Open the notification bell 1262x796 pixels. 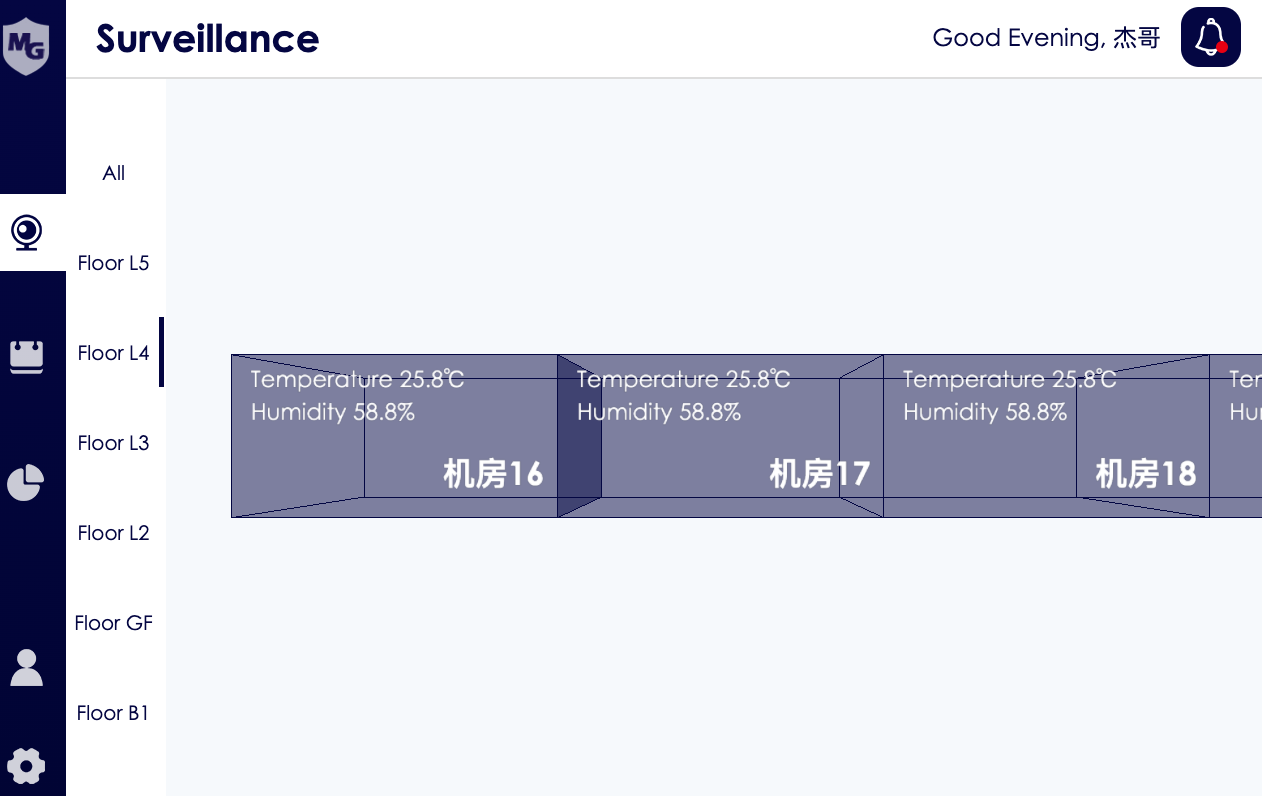coord(1210,38)
